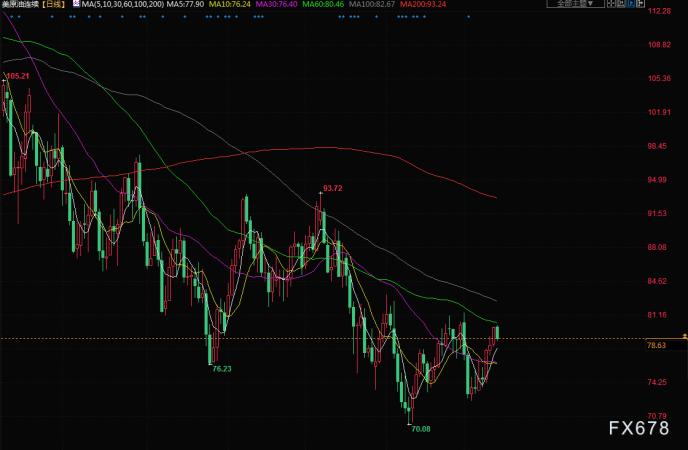
Task: Click the 日线 period label
Action: coord(53,4)
